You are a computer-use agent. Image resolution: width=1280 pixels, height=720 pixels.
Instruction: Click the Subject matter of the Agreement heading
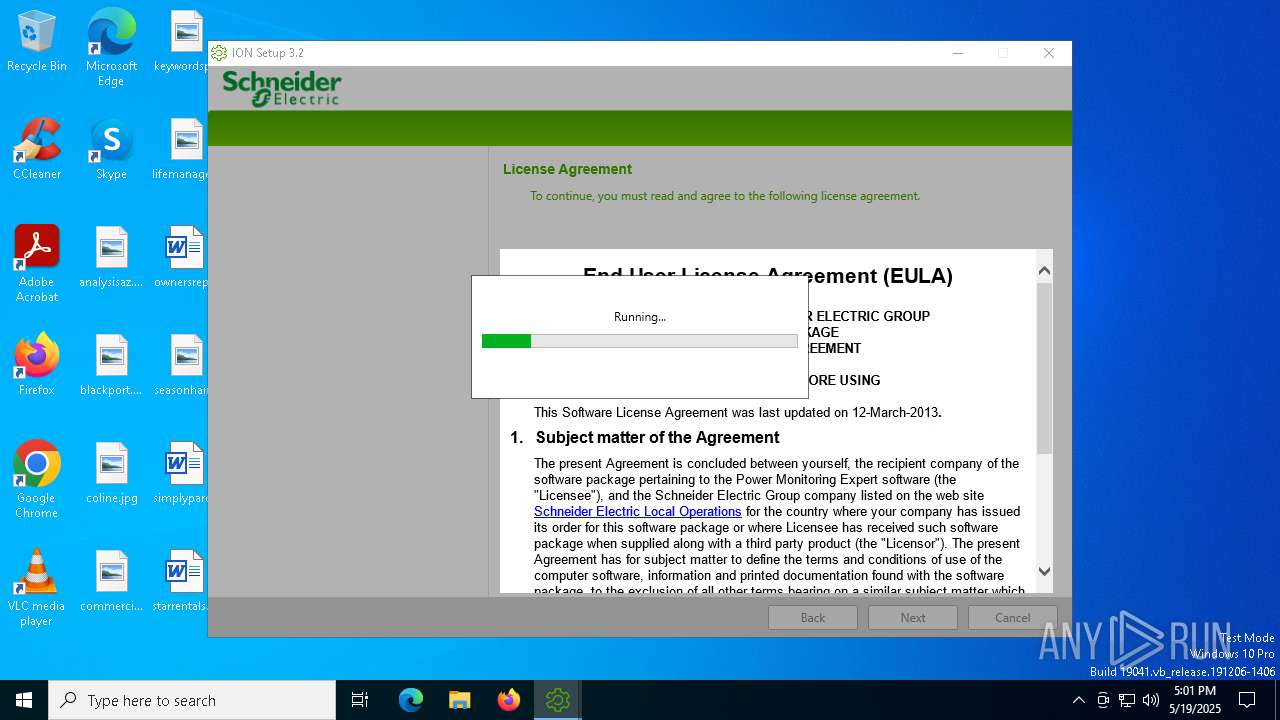click(x=657, y=437)
